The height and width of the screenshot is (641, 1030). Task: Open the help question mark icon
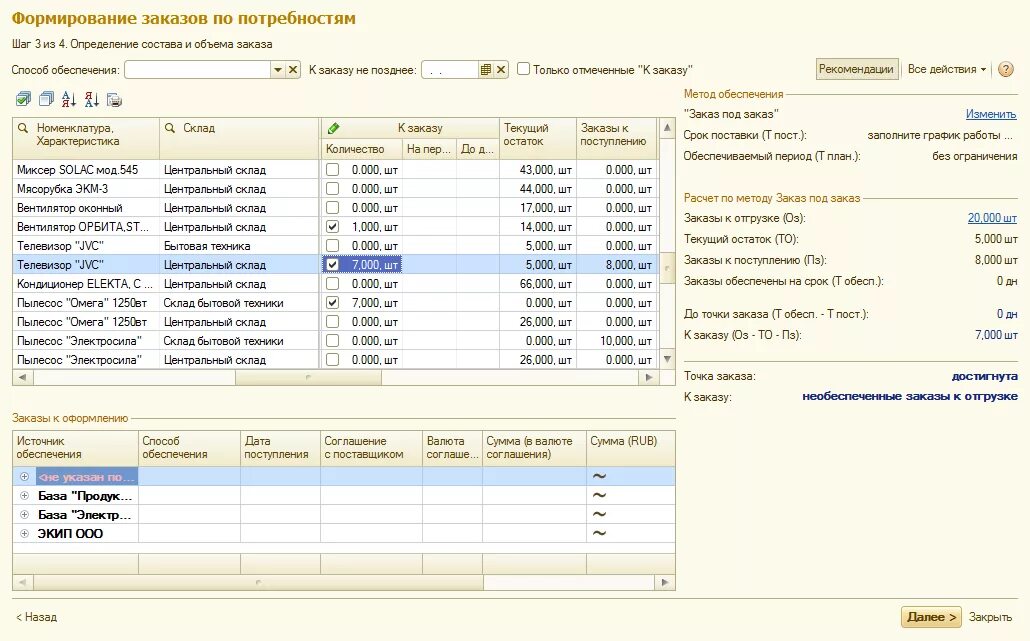(1006, 69)
